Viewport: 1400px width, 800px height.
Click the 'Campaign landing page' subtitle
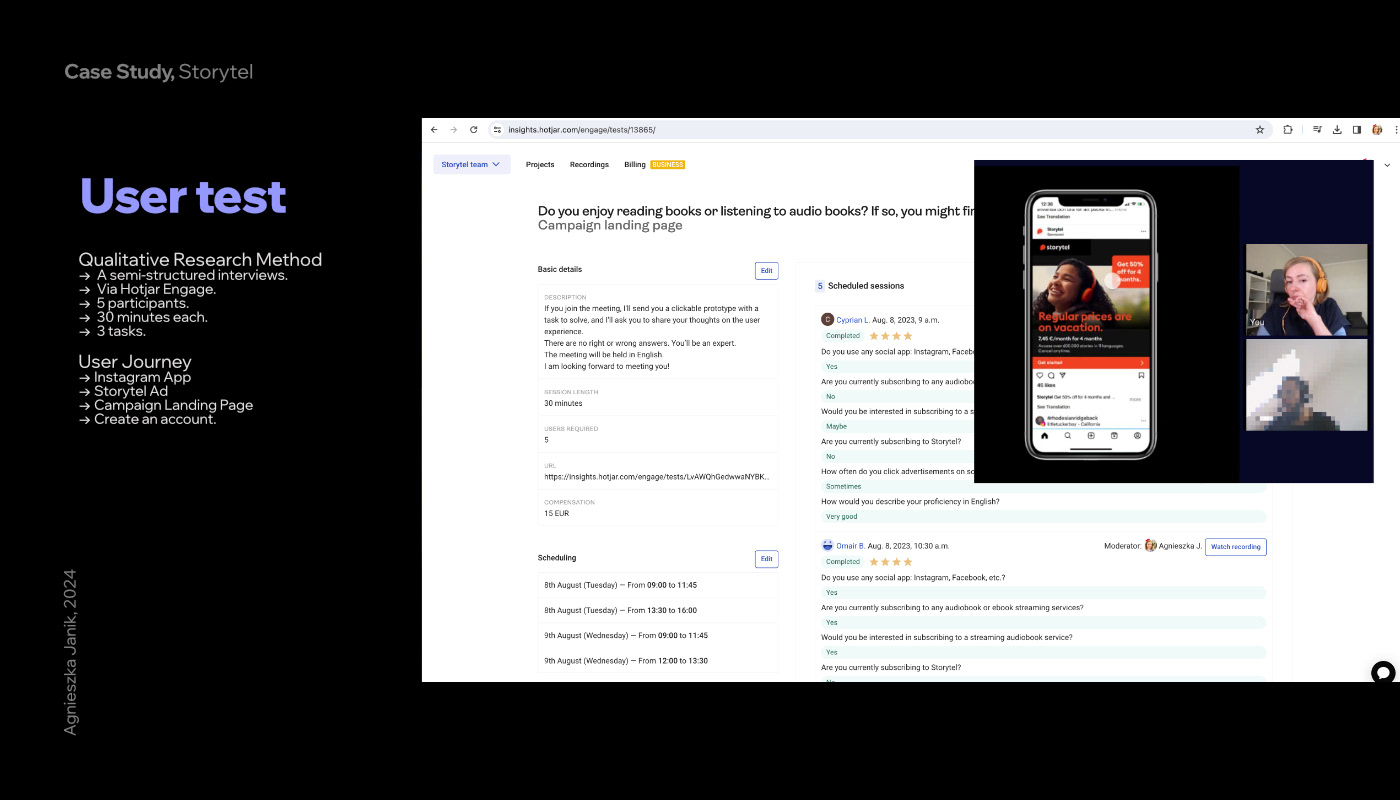[610, 225]
